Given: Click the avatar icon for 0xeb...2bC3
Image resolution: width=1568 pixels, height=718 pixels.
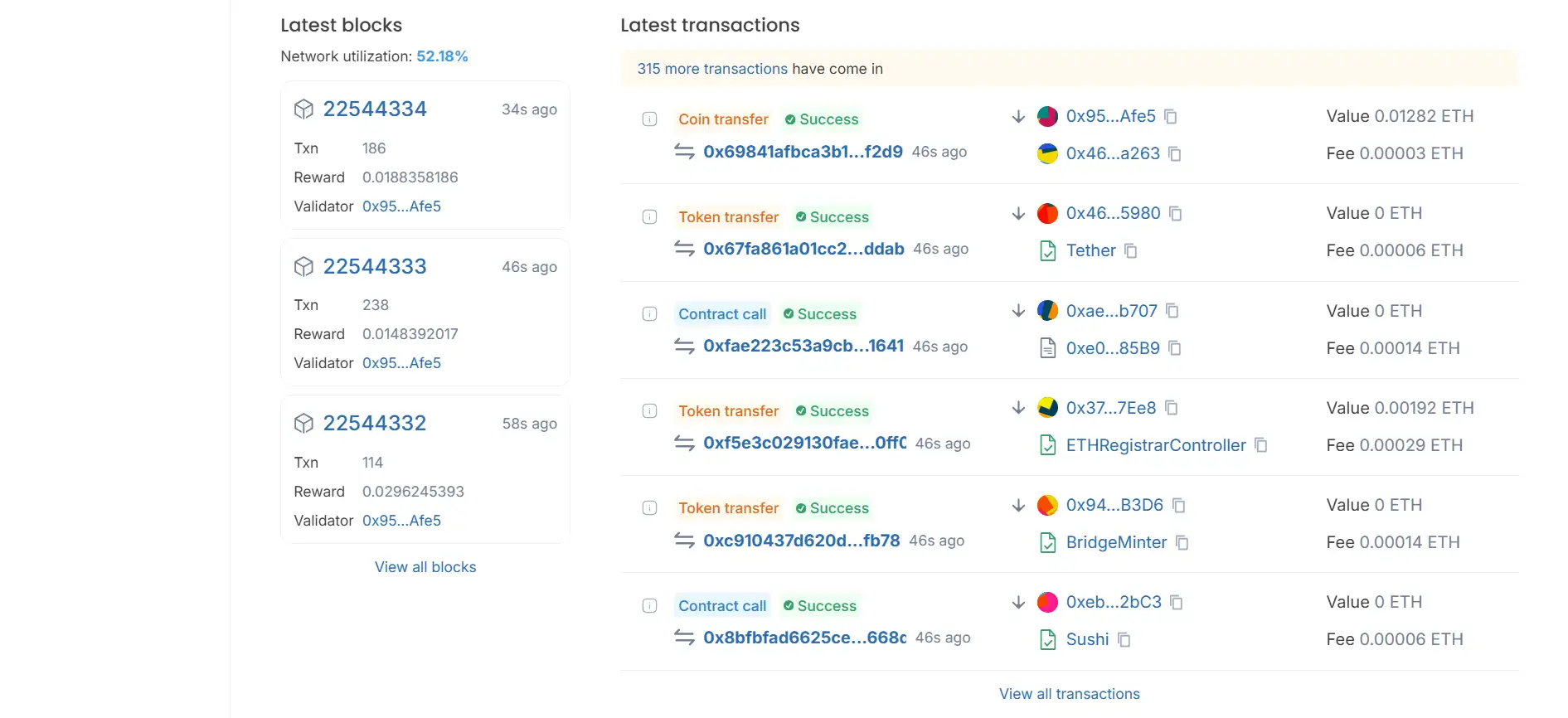Looking at the screenshot, I should (1047, 603).
